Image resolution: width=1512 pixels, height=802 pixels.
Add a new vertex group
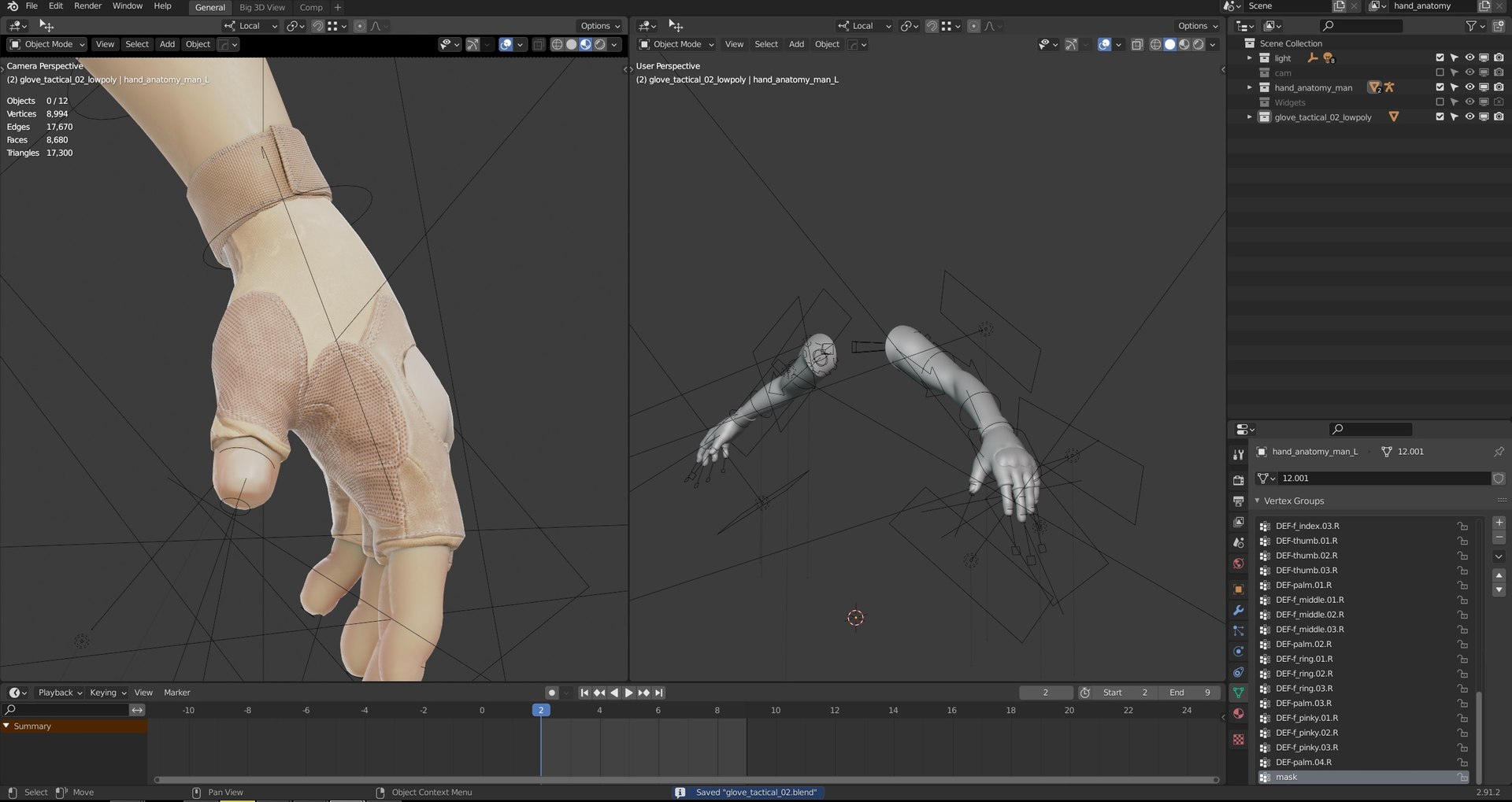tap(1499, 523)
